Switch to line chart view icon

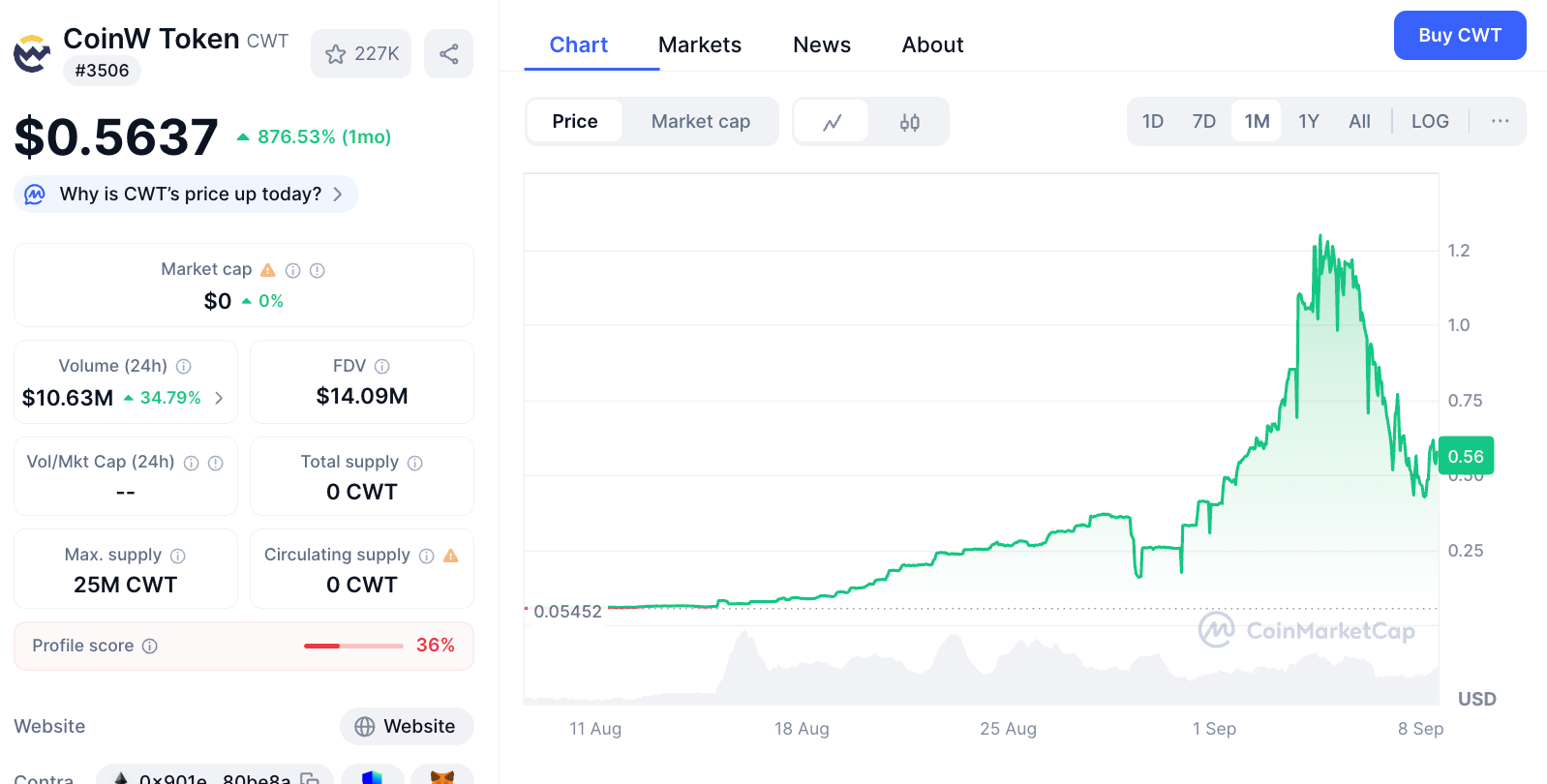pos(832,122)
